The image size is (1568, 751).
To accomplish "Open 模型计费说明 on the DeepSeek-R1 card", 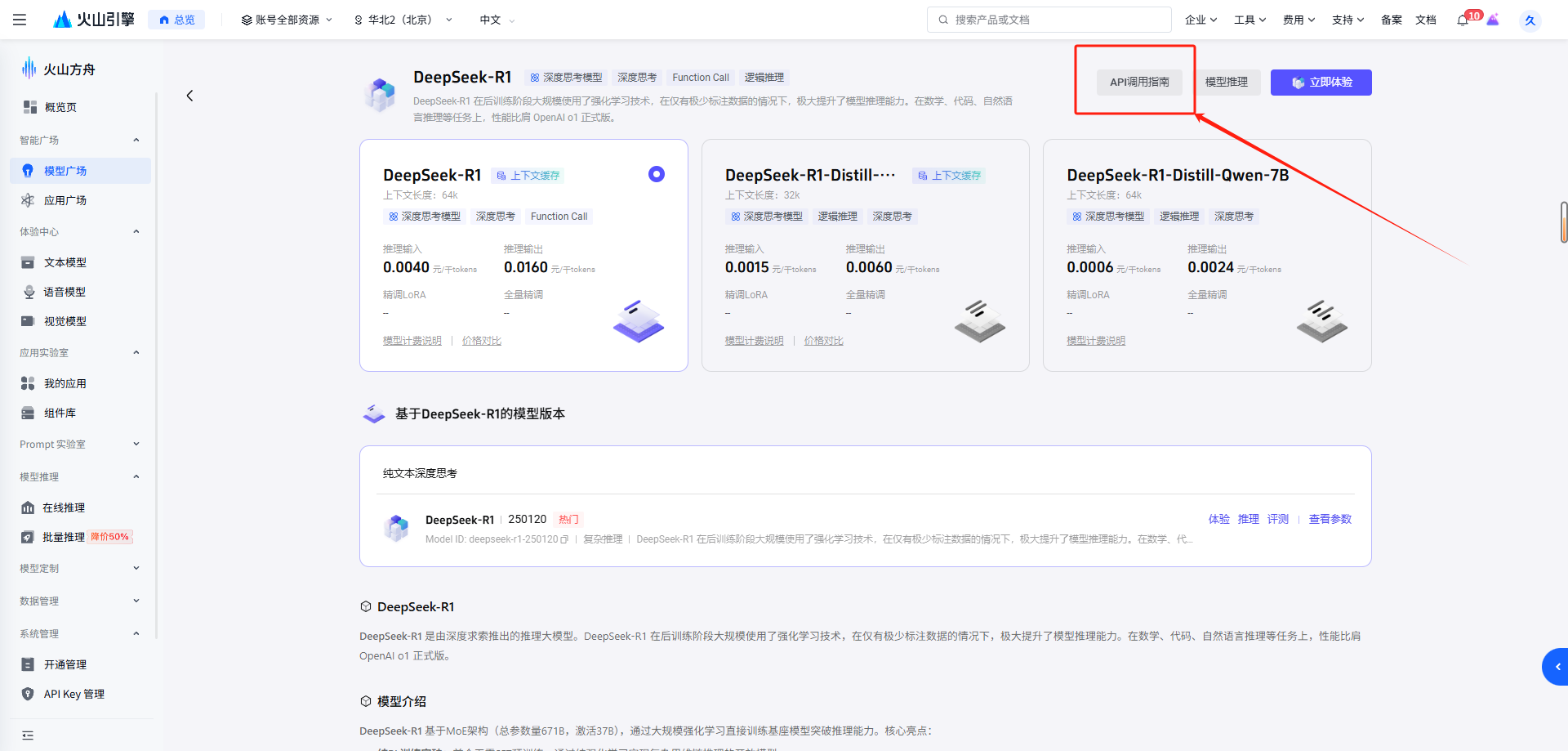I will (412, 341).
